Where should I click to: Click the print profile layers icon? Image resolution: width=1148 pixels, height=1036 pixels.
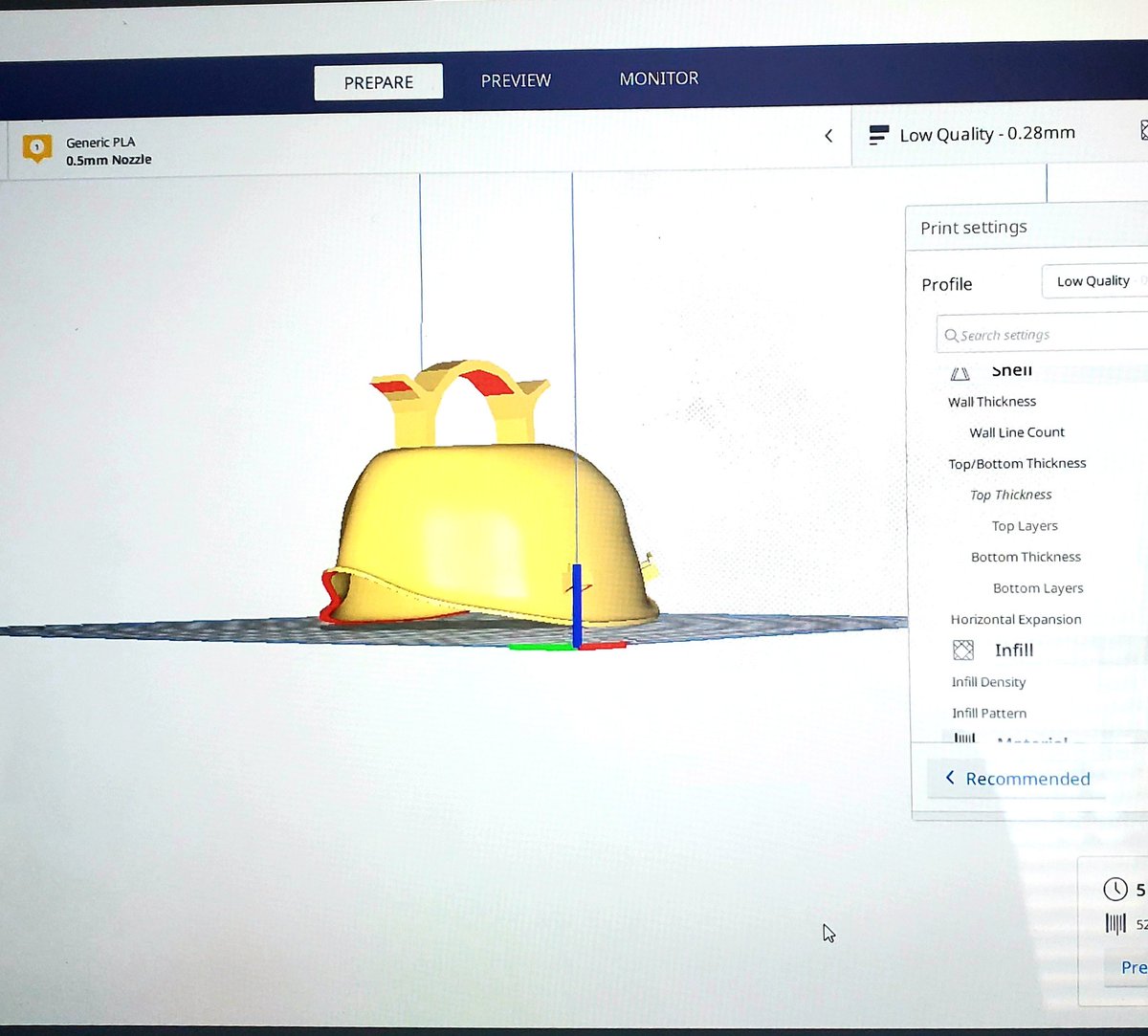877,136
